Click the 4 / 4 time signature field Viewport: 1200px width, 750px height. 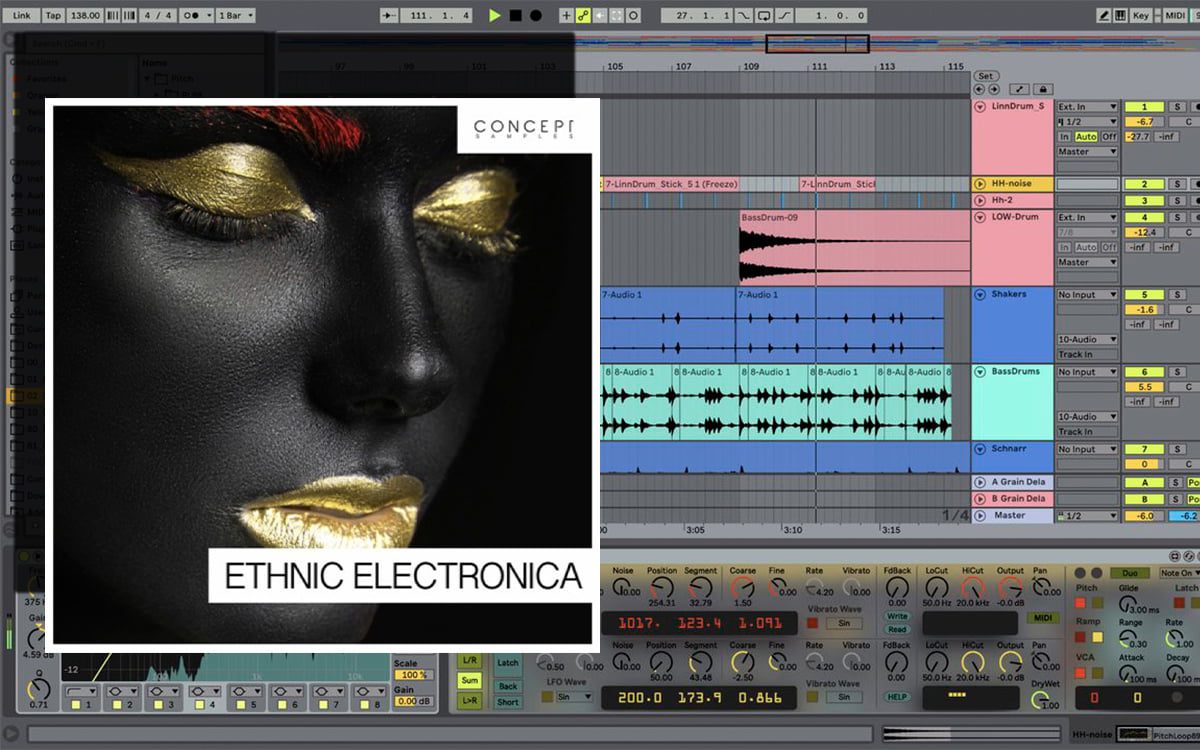click(x=157, y=16)
